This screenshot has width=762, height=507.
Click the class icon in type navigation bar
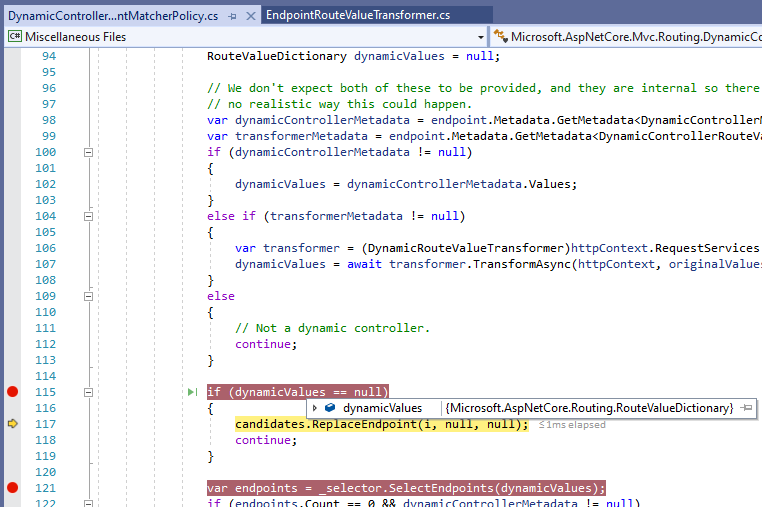pyautogui.click(x=501, y=36)
